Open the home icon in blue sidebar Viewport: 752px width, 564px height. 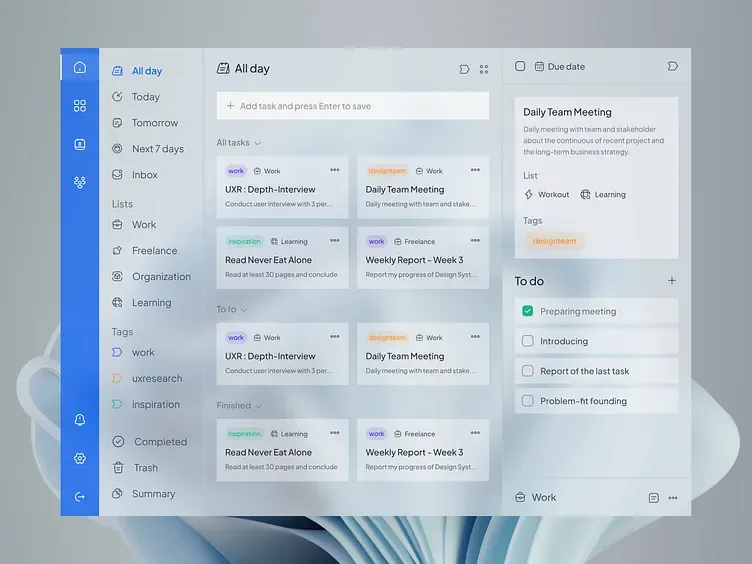[x=80, y=67]
